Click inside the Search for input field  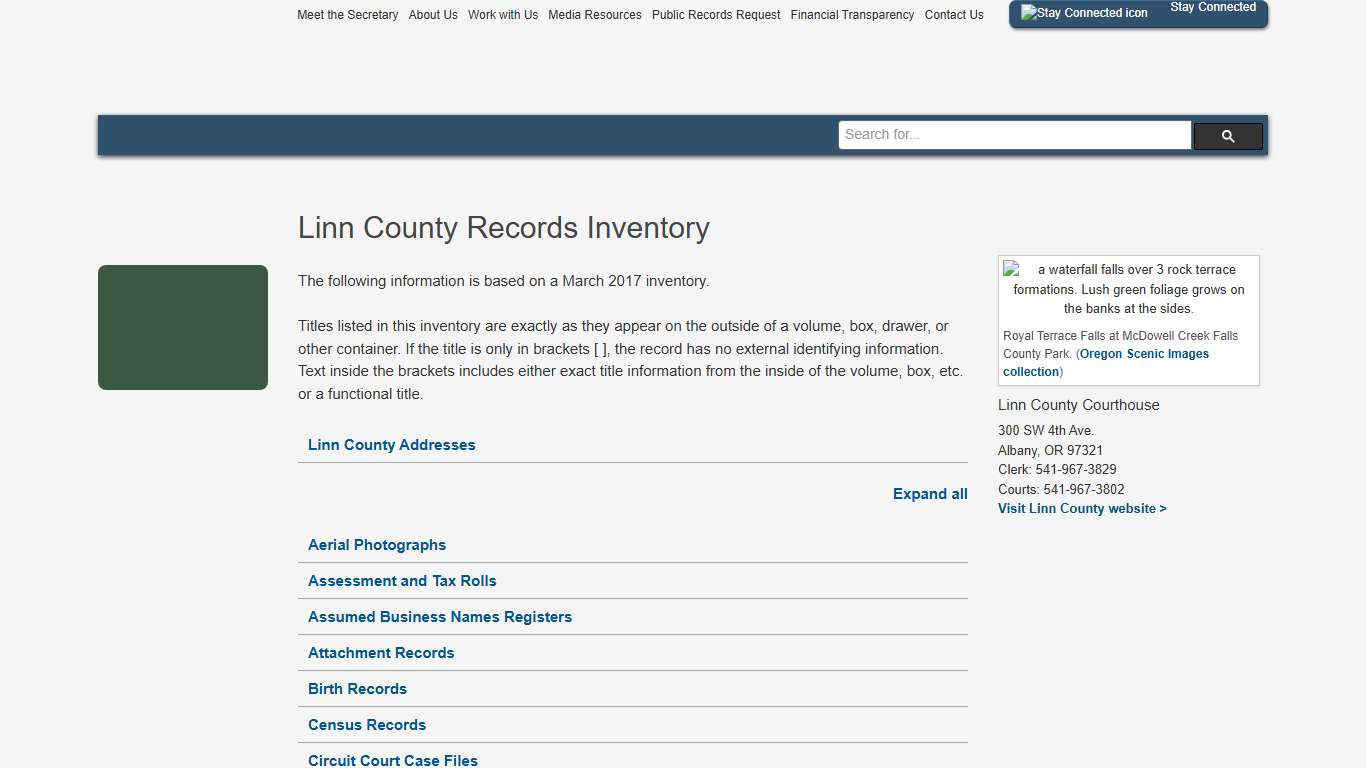[x=1014, y=134]
